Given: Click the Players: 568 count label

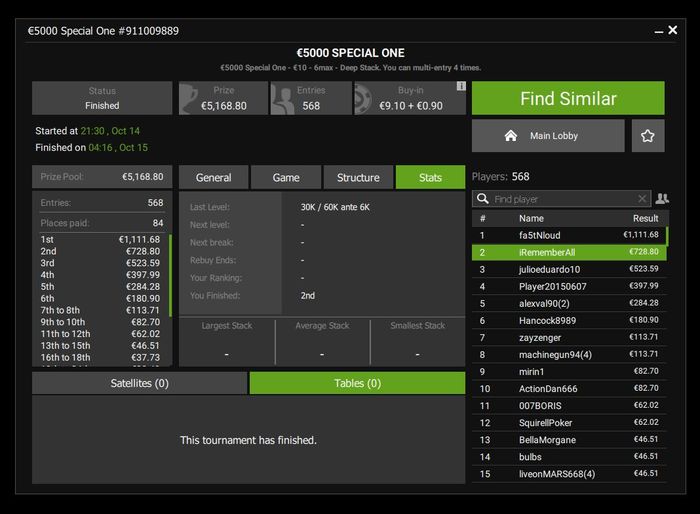Looking at the screenshot, I should point(500,176).
